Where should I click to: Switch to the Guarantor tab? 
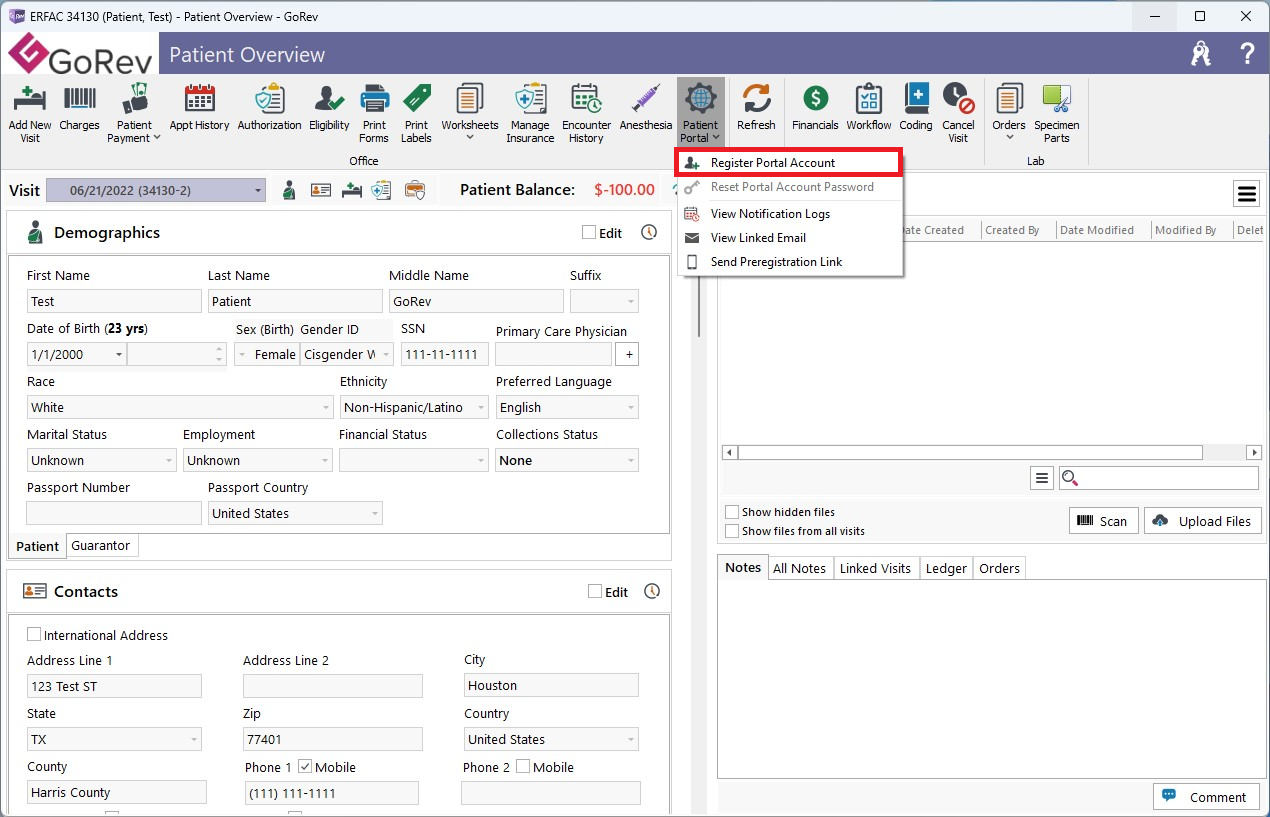click(101, 545)
